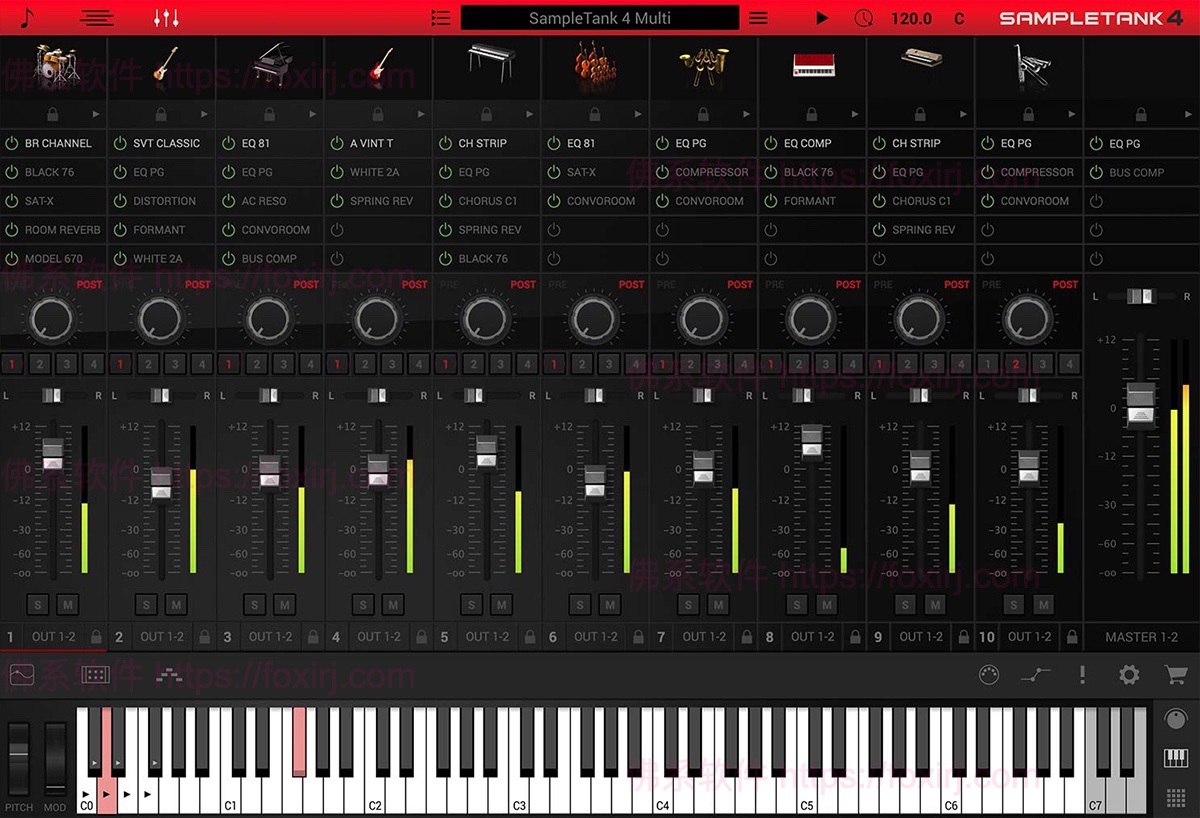
Task: Open the hamburger menu beside the Multi name
Action: coord(757,17)
